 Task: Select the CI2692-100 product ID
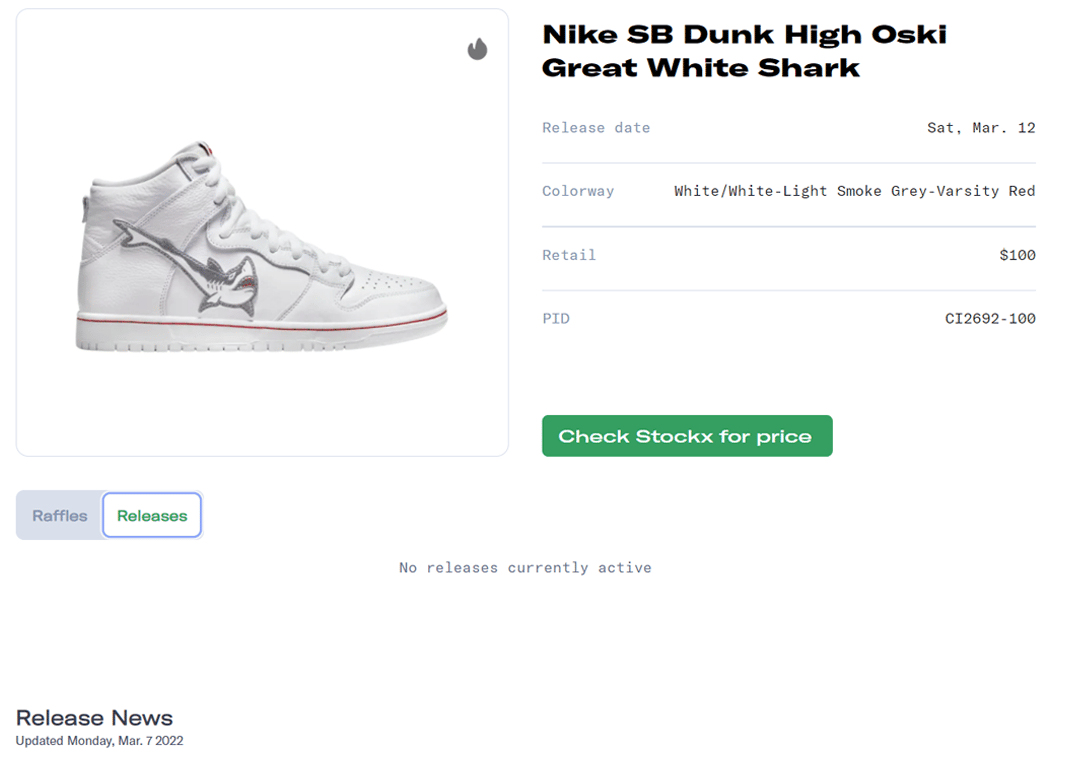tap(990, 319)
